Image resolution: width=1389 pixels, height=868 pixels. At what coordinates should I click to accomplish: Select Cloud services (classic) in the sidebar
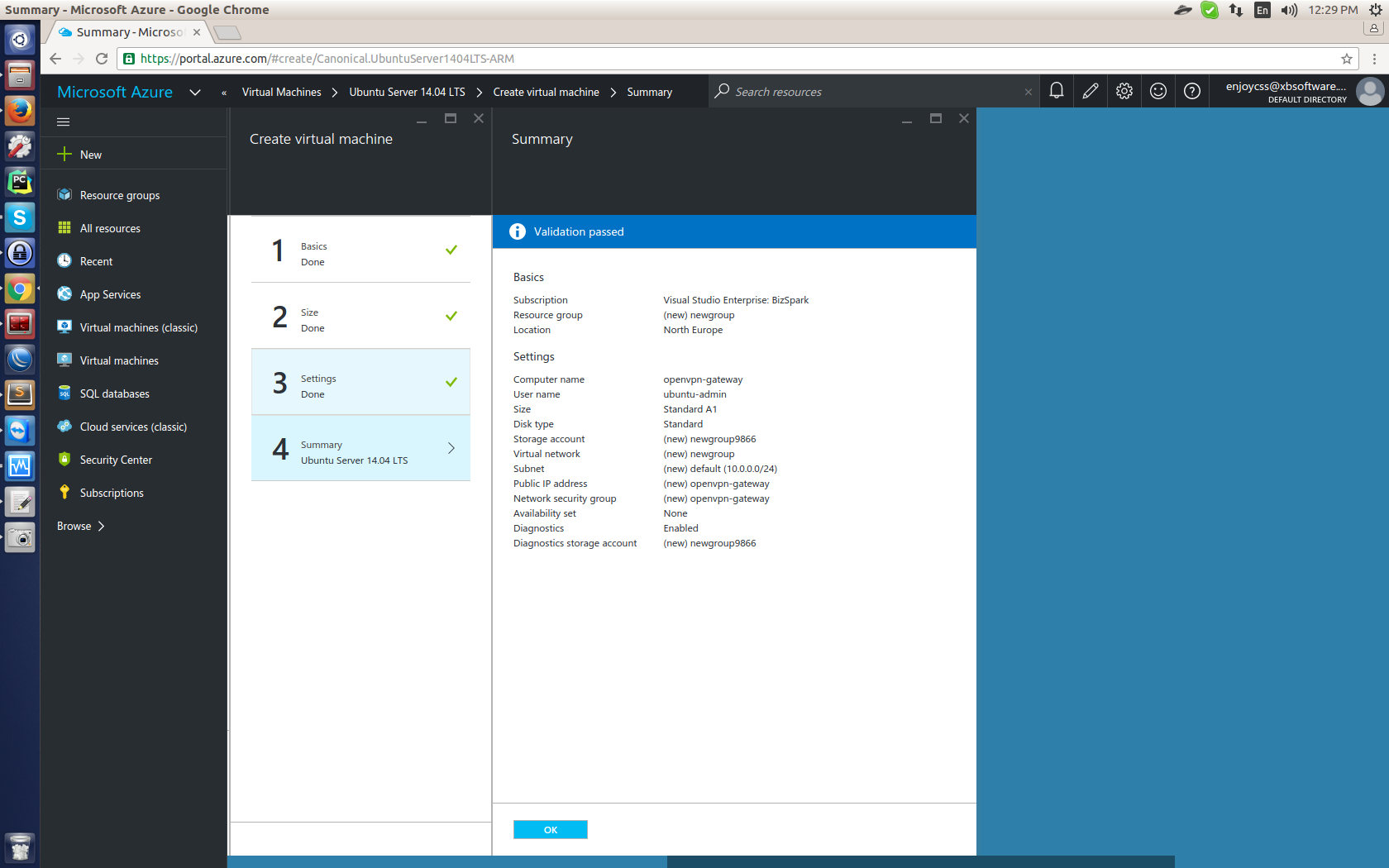click(x=131, y=426)
